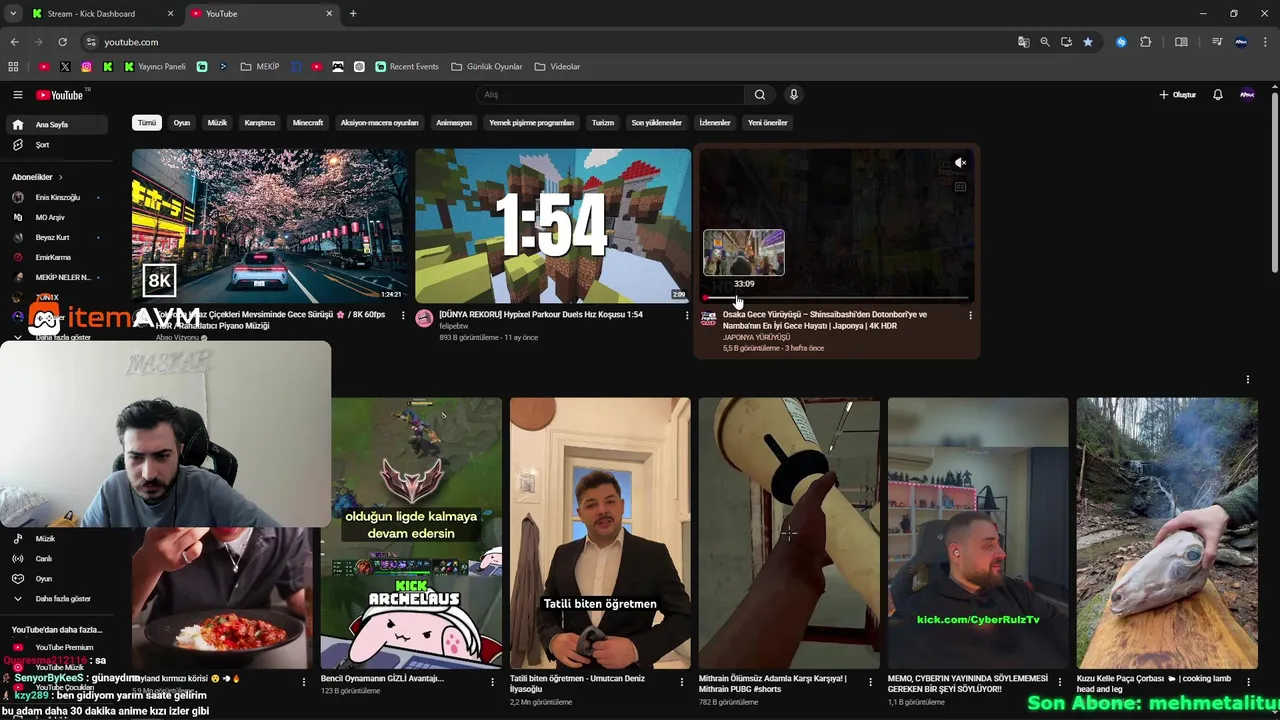Click the search magnifier button

760,95
